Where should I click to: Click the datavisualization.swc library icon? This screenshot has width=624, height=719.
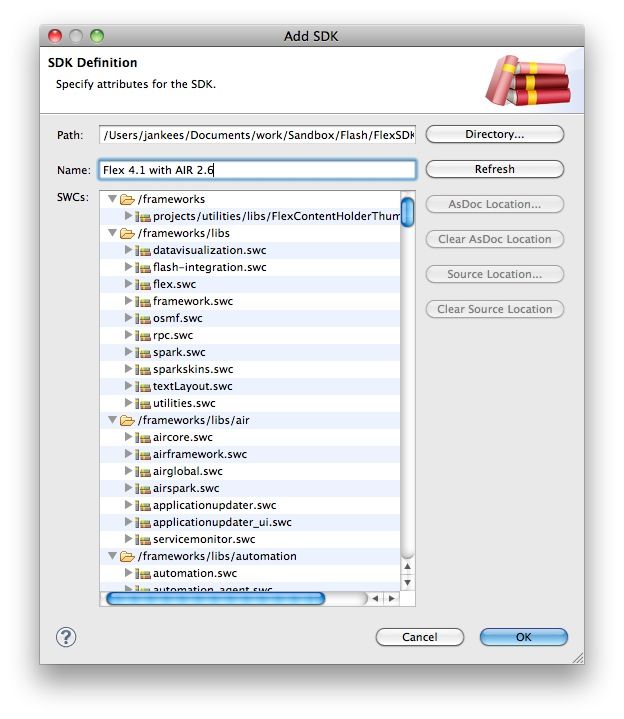point(143,250)
